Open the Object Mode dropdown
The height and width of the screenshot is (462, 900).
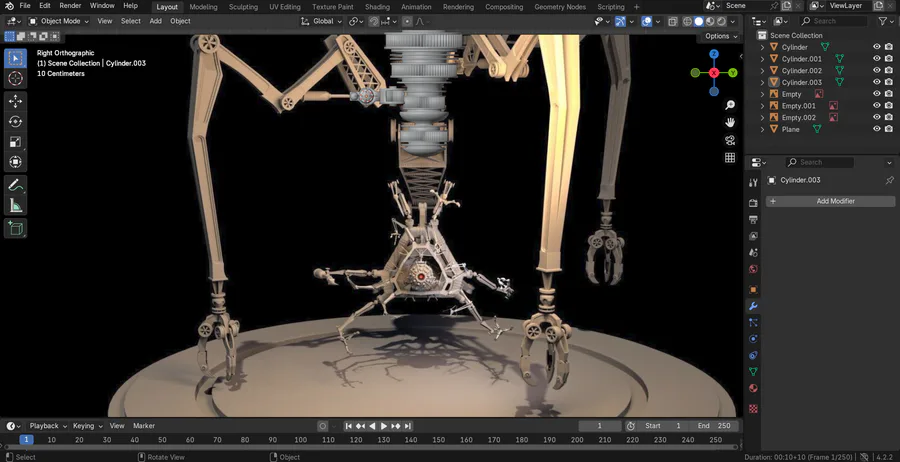pyautogui.click(x=59, y=21)
